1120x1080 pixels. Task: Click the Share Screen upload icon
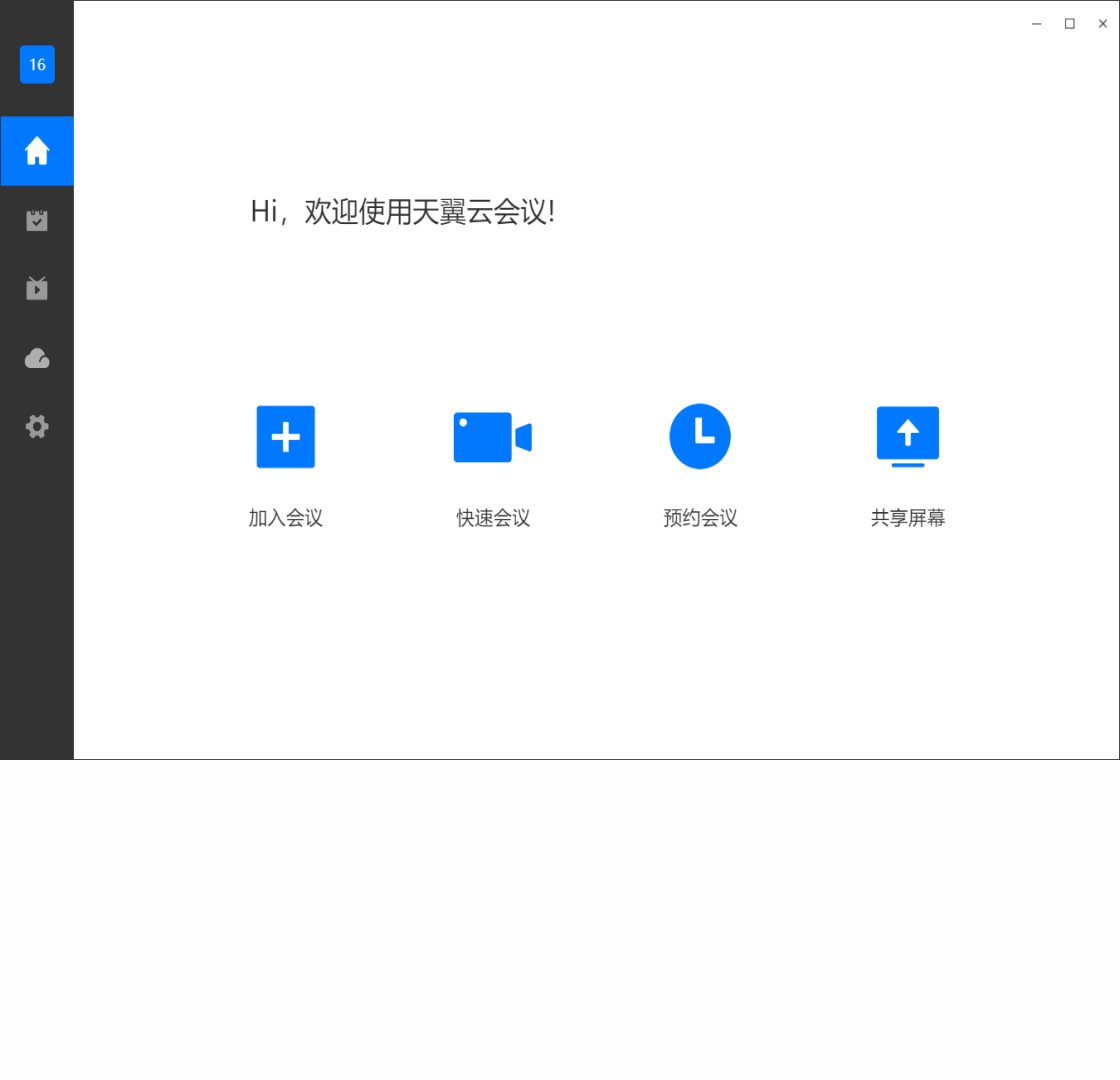coord(908,436)
